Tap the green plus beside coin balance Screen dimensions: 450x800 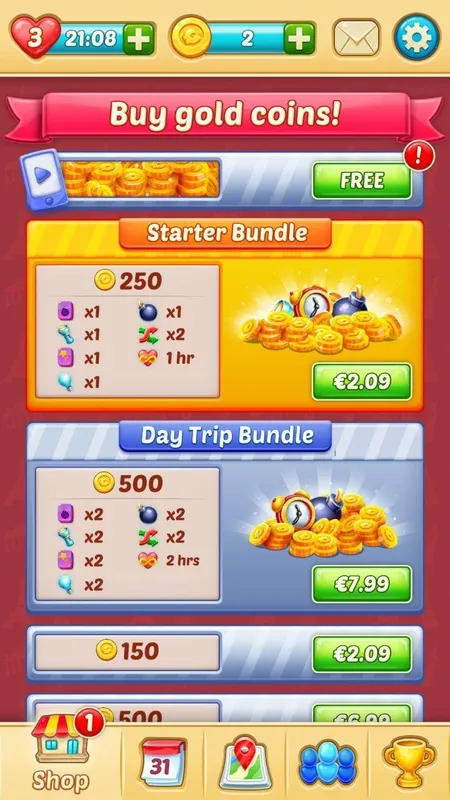[x=299, y=38]
